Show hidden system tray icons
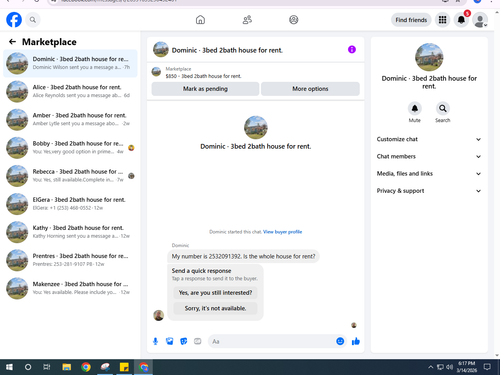The height and width of the screenshot is (375, 500). click(431, 367)
